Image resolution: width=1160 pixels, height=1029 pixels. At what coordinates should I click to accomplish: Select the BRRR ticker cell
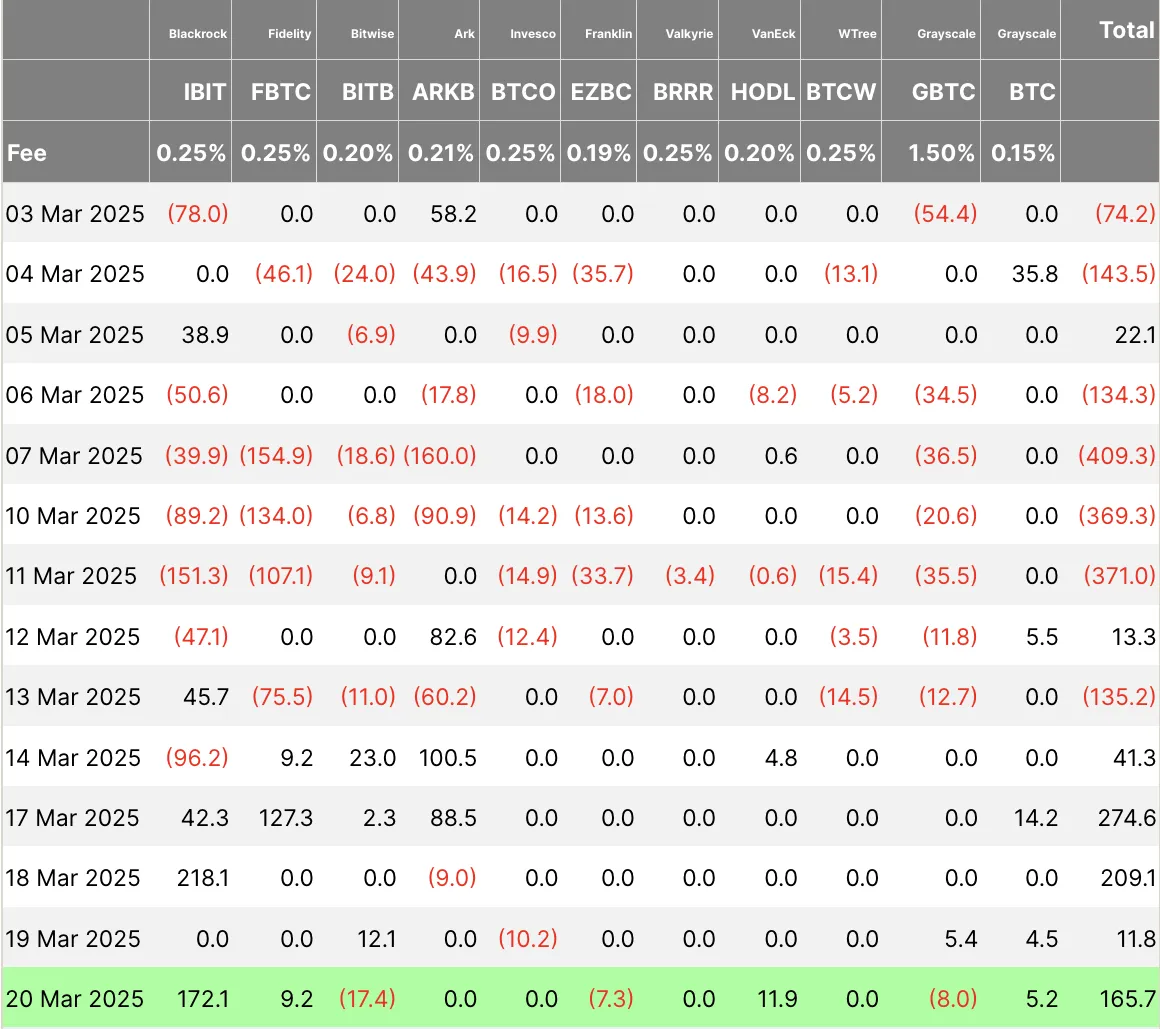tap(683, 92)
